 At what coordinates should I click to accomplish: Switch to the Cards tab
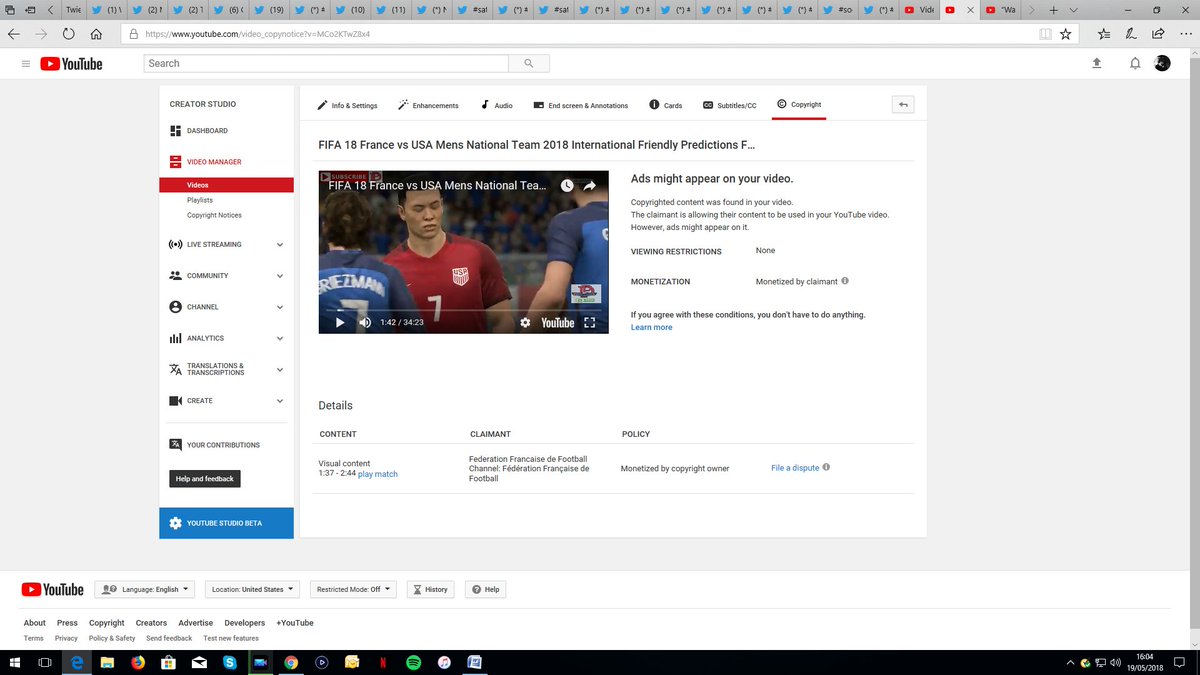click(666, 105)
